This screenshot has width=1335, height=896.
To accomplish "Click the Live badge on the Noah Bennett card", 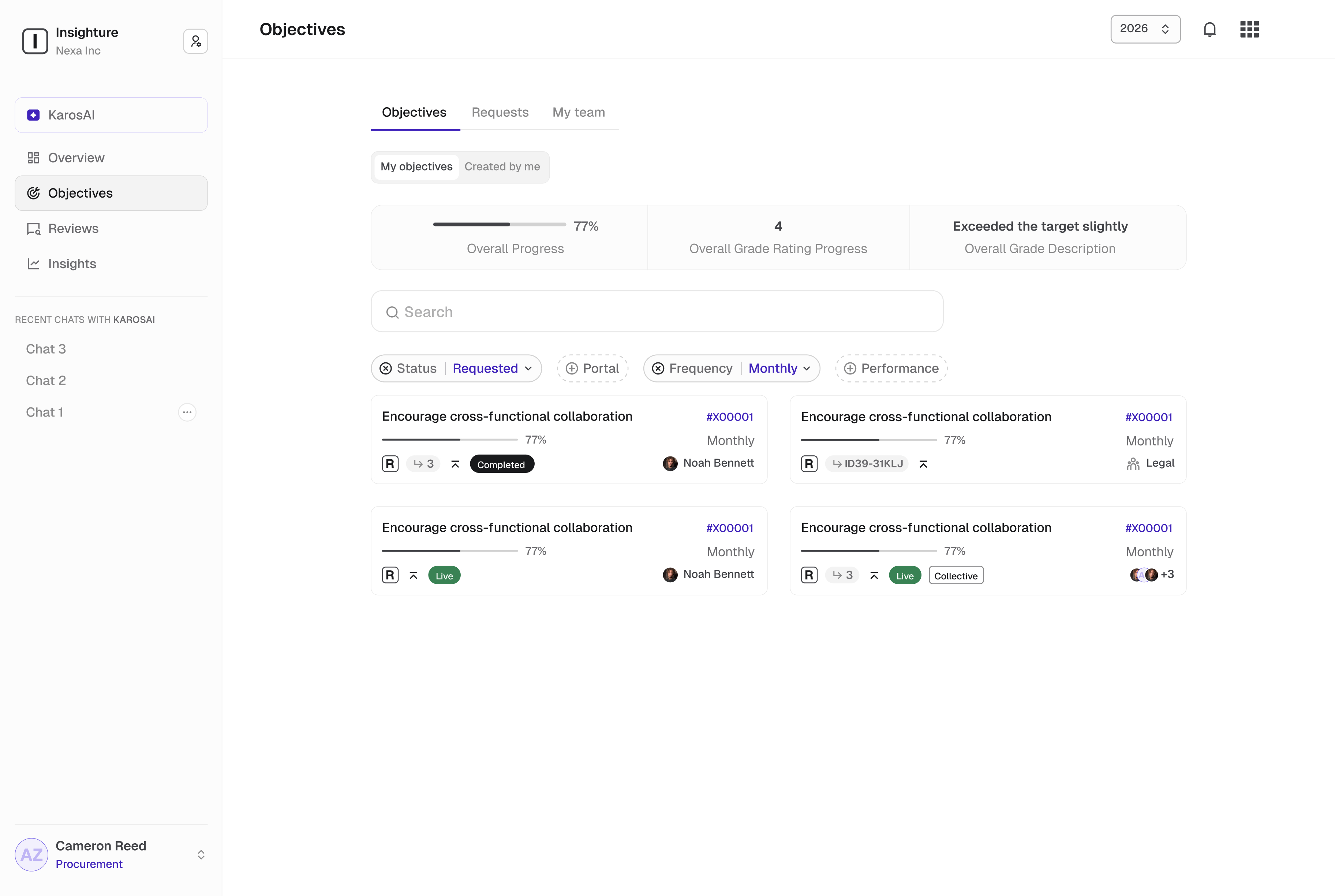I will (x=444, y=575).
